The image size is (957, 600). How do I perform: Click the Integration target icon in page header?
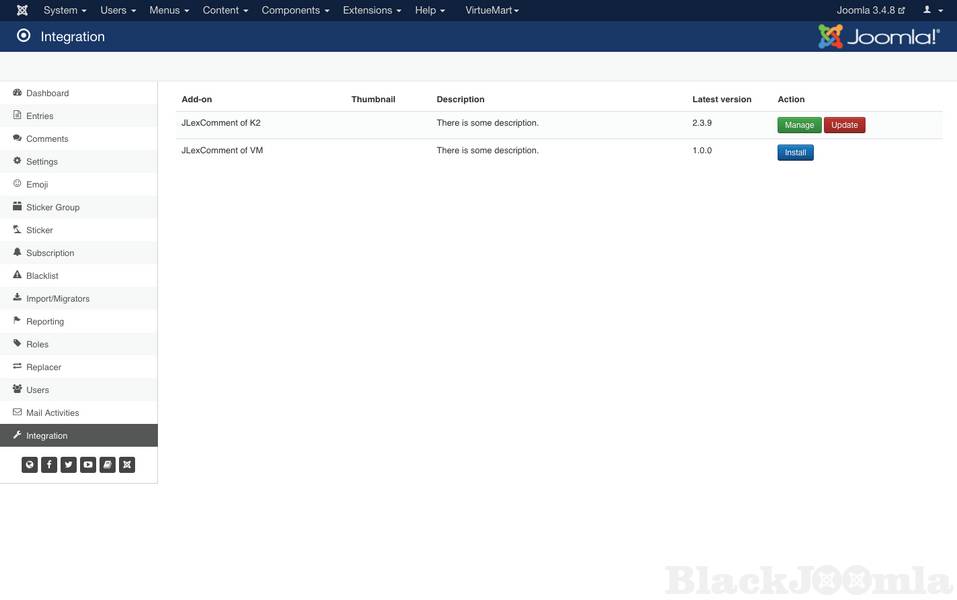(x=24, y=36)
